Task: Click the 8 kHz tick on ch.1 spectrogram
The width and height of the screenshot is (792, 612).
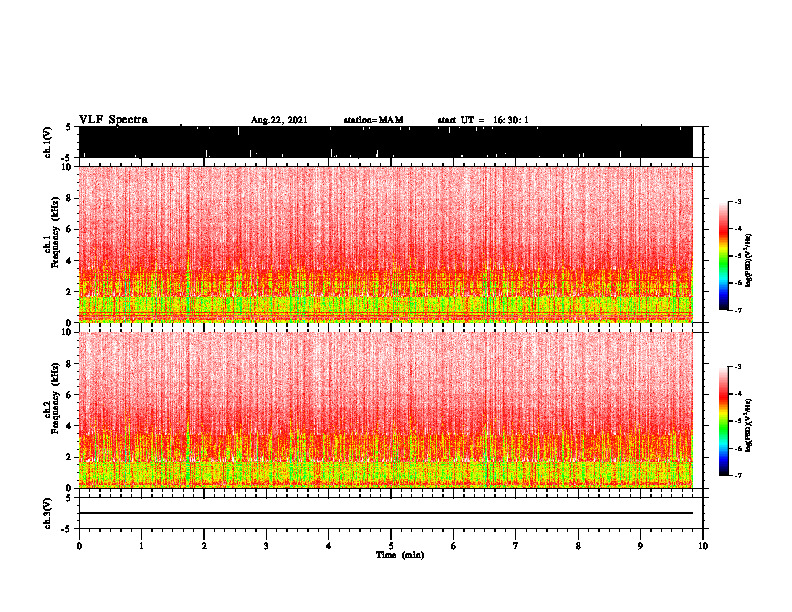Action: tap(69, 198)
